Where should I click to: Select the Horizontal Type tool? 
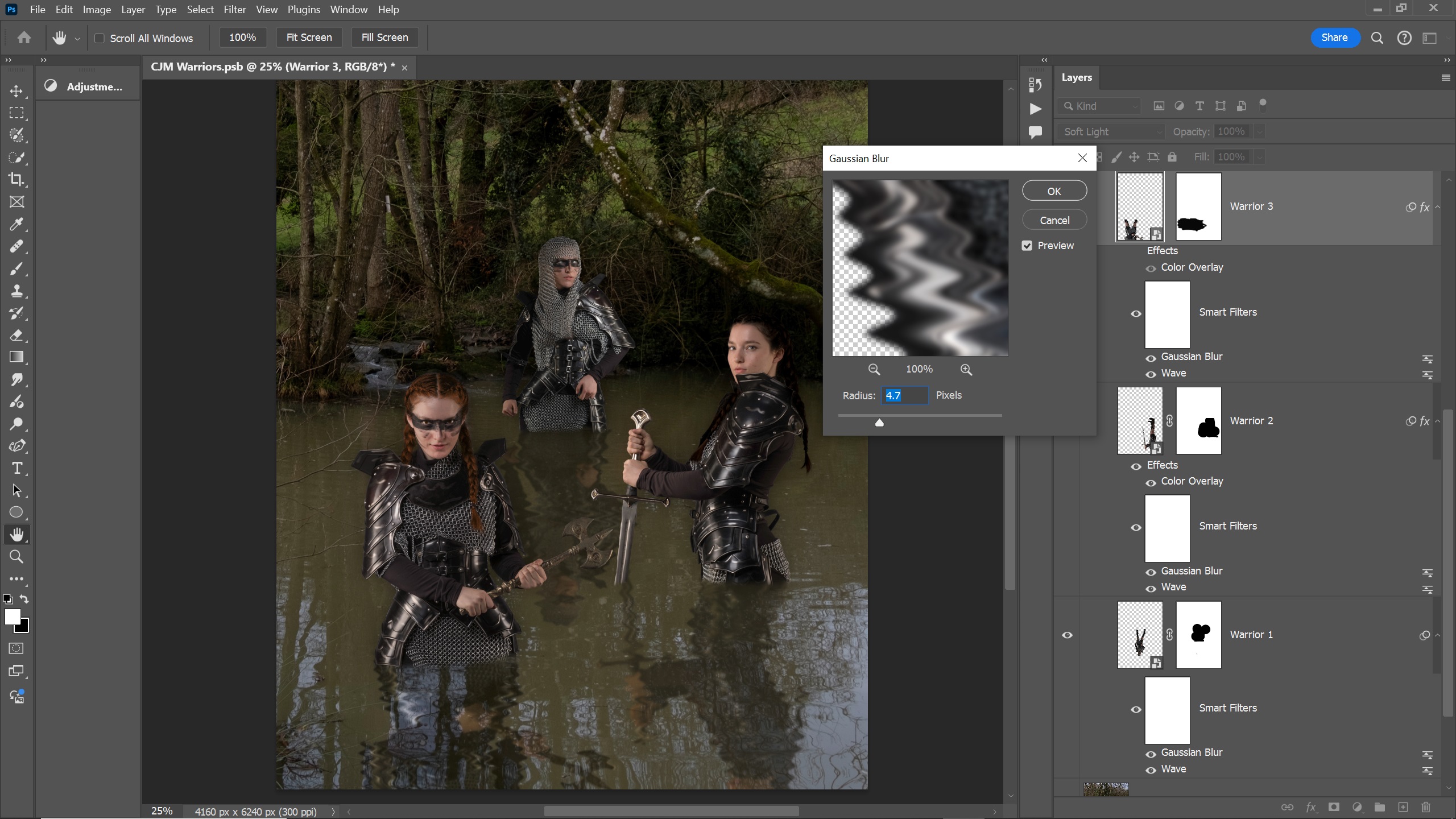point(16,468)
